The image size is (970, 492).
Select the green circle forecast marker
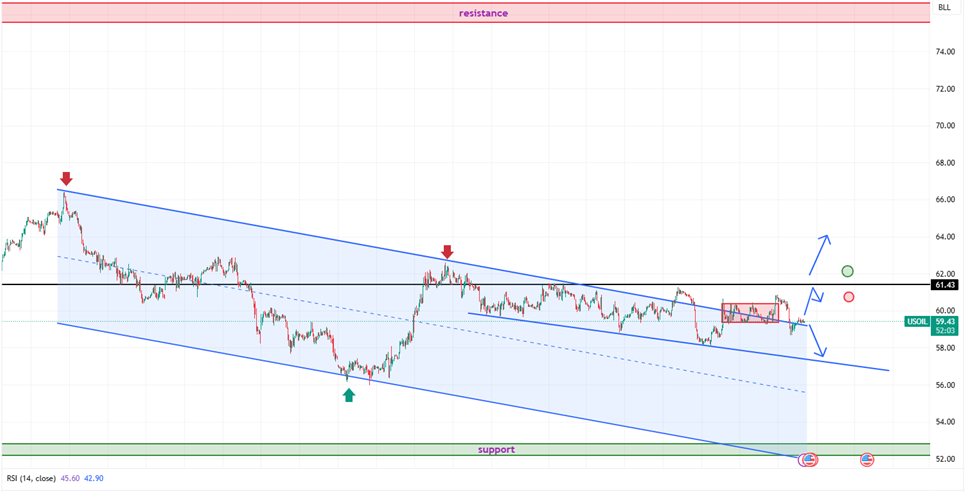848,271
